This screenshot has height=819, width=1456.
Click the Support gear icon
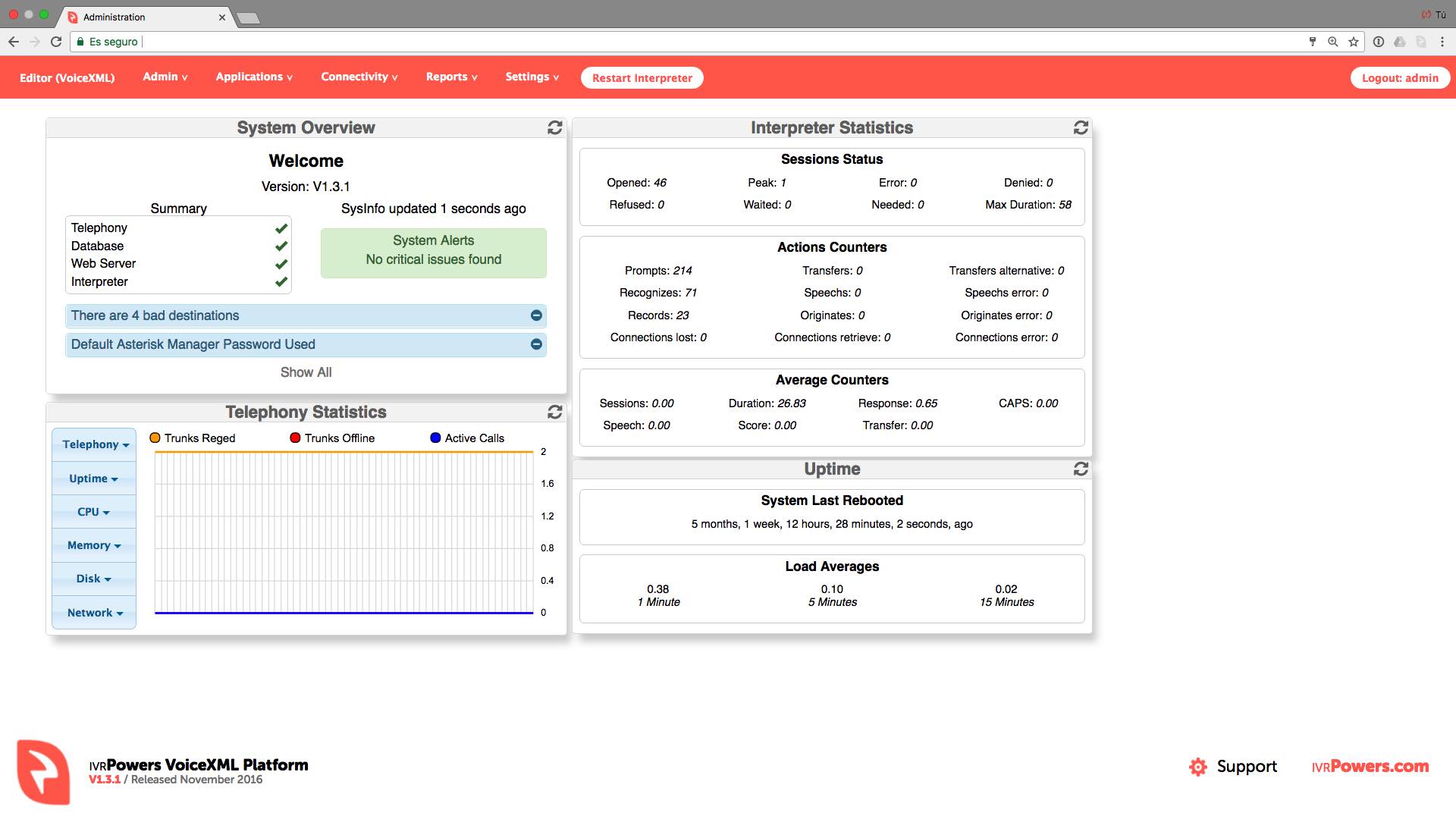point(1197,767)
